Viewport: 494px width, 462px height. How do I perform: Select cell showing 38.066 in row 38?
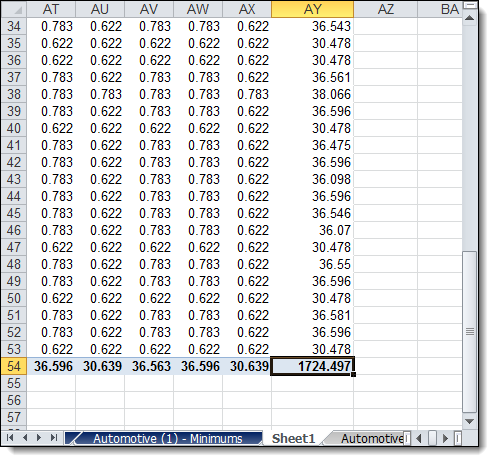pos(312,94)
